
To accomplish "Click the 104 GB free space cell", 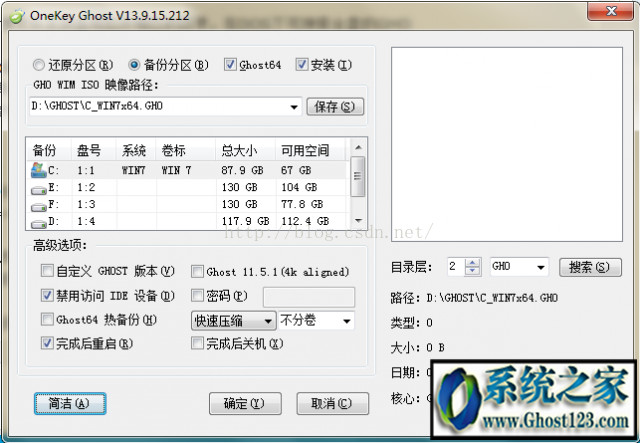I will (x=299, y=187).
